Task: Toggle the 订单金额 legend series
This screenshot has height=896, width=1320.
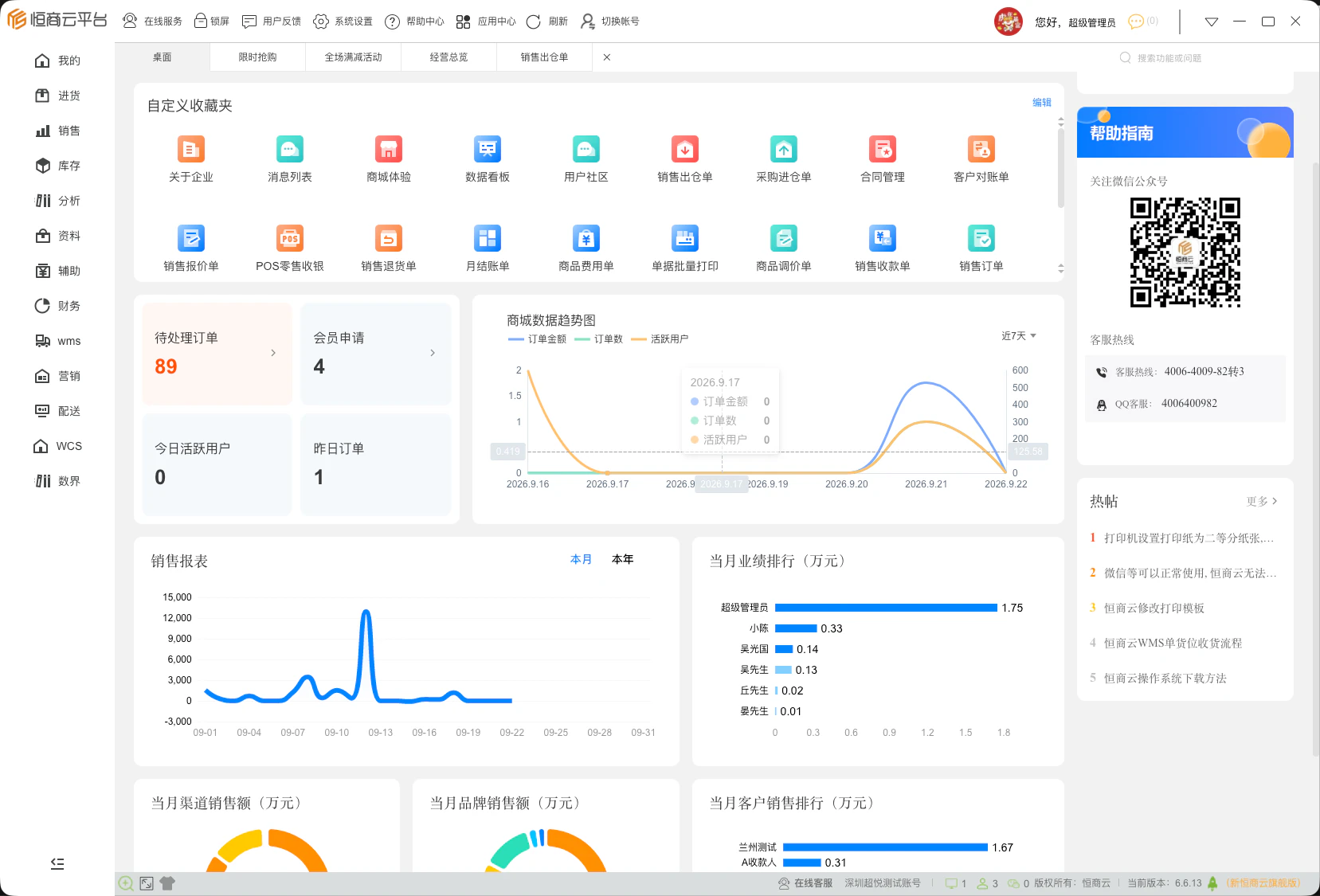Action: [537, 339]
